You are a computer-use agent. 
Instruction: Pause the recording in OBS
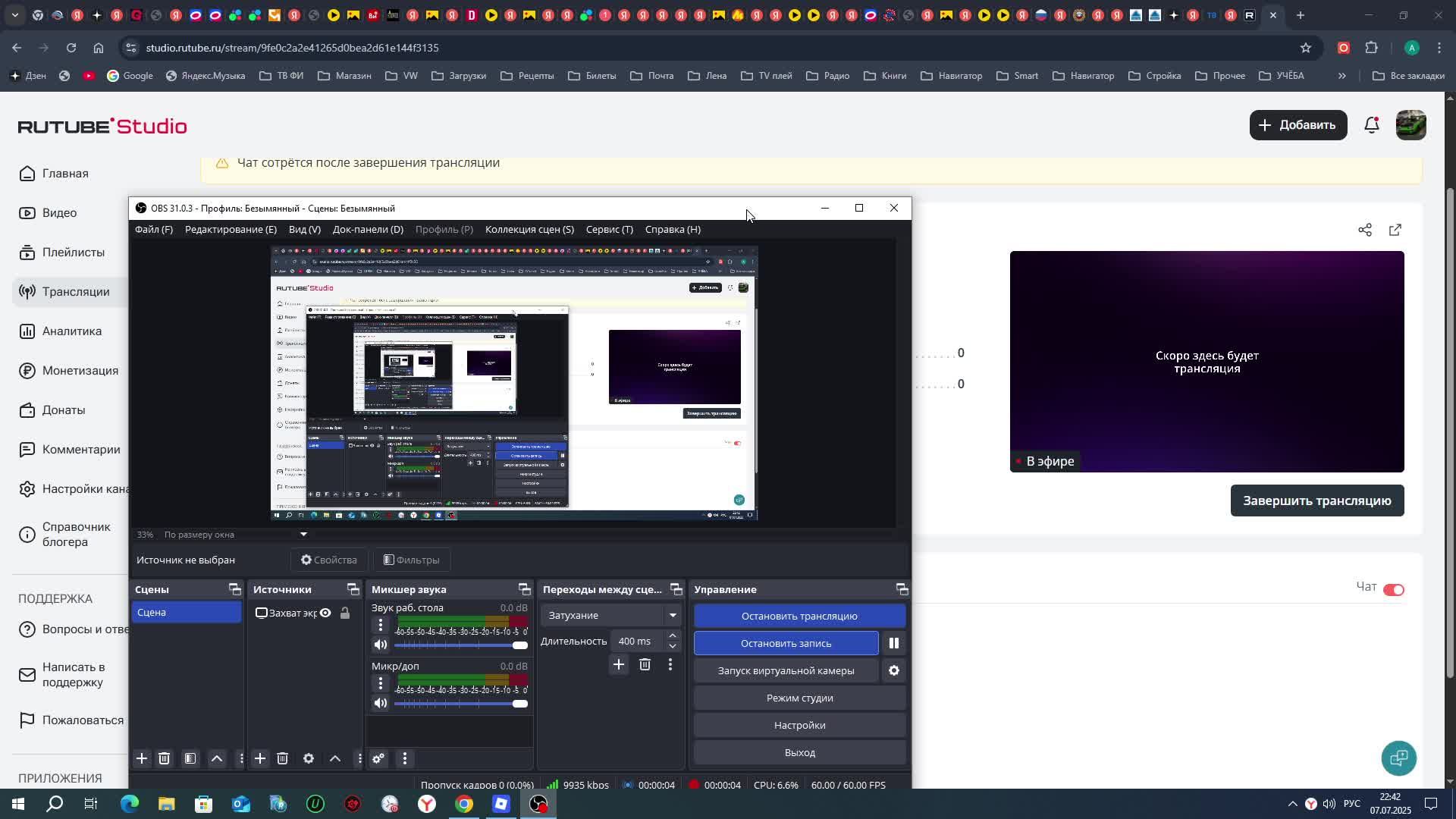pyautogui.click(x=894, y=643)
